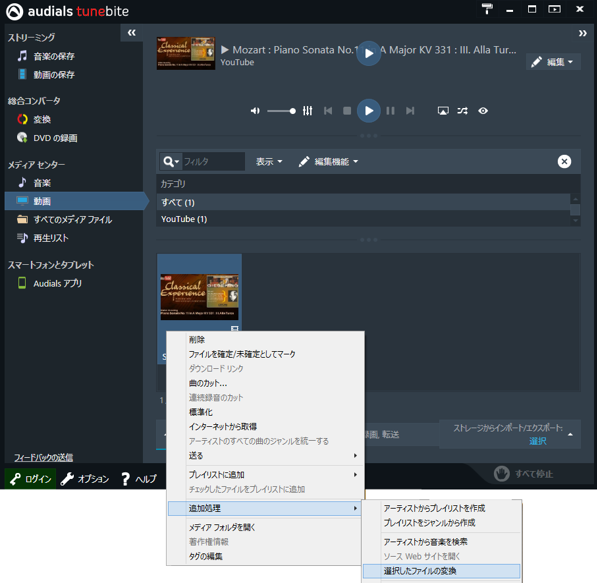597x586 pixels.
Task: Toggle the eye visualization icon
Action: [483, 111]
